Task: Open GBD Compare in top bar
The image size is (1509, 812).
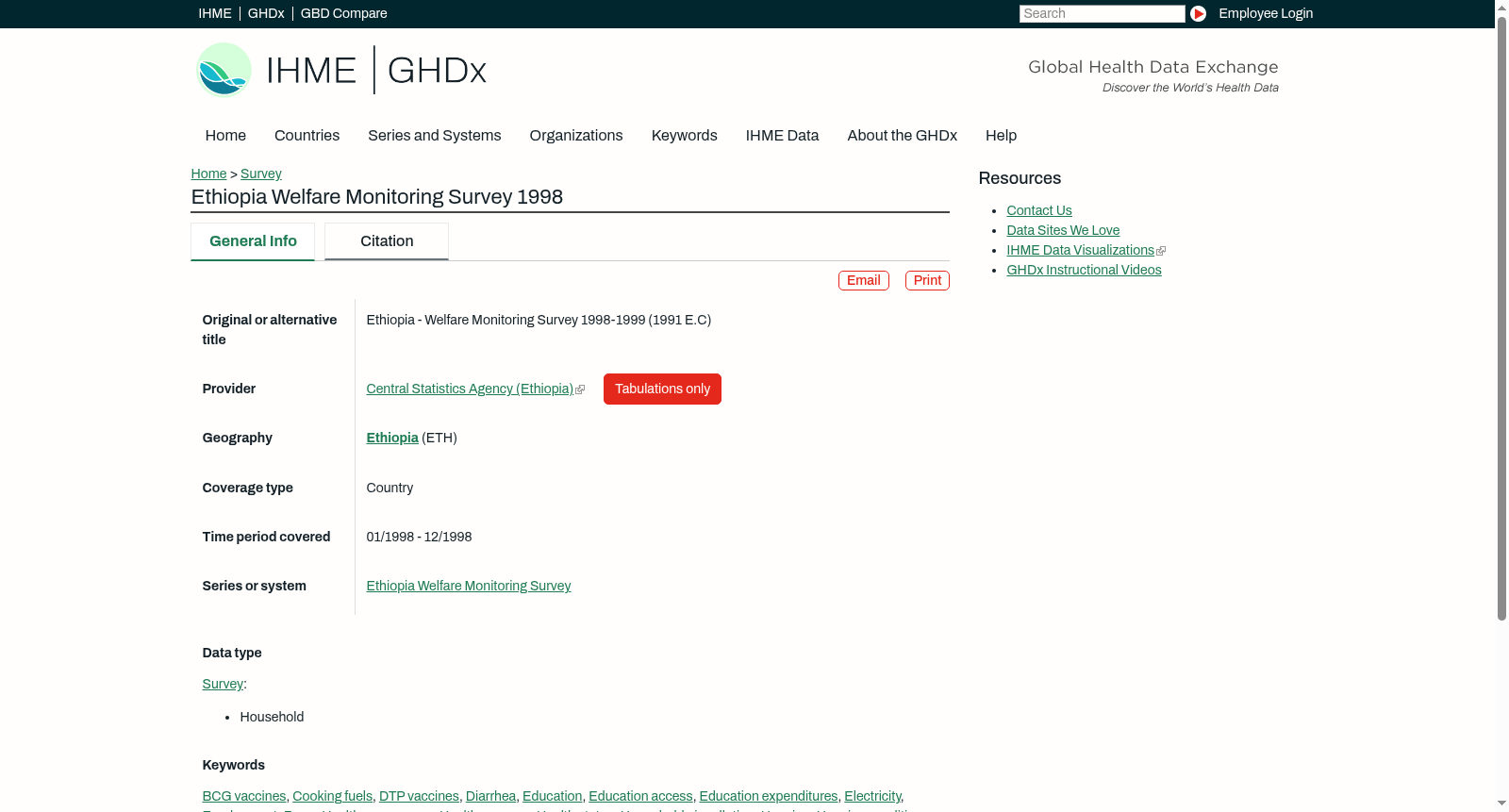Action: click(x=344, y=13)
